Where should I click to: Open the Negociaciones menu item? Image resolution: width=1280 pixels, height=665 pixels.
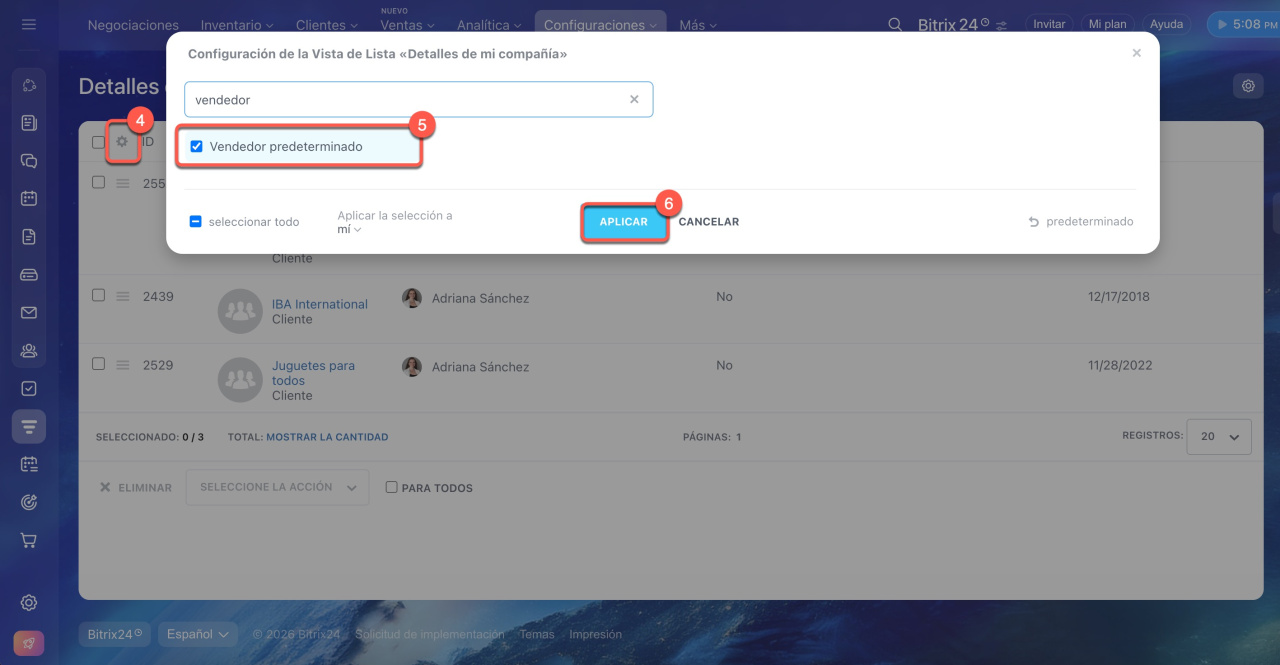pos(133,25)
